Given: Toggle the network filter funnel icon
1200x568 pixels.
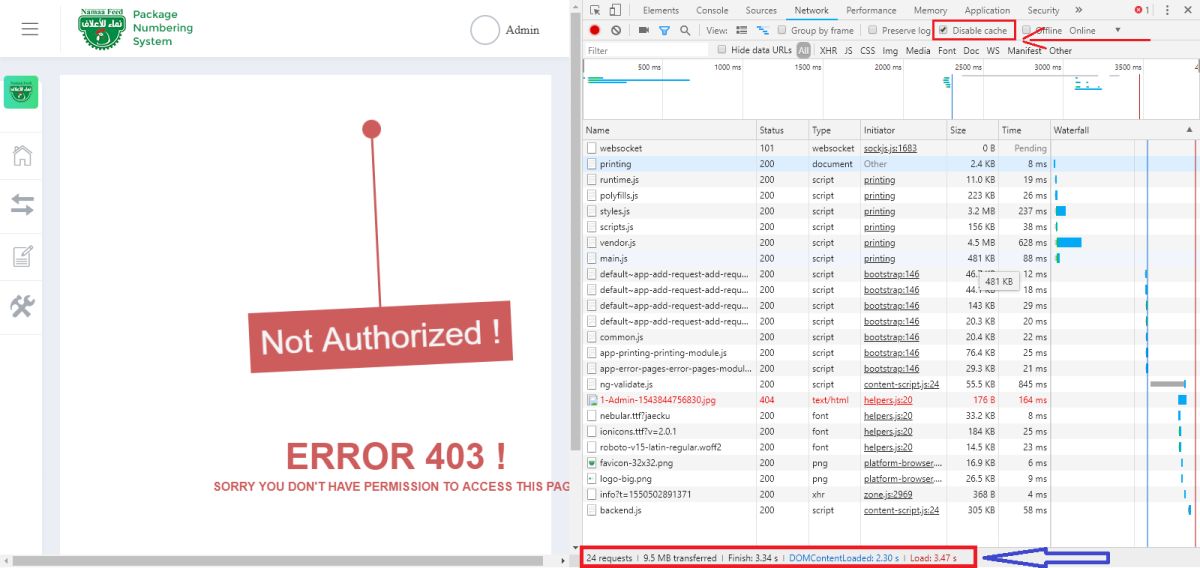Looking at the screenshot, I should click(x=665, y=30).
